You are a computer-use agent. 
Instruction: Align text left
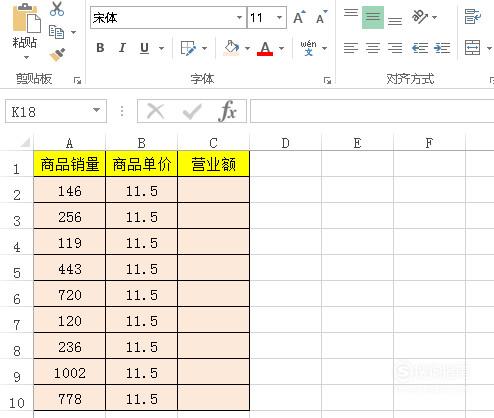[351, 48]
